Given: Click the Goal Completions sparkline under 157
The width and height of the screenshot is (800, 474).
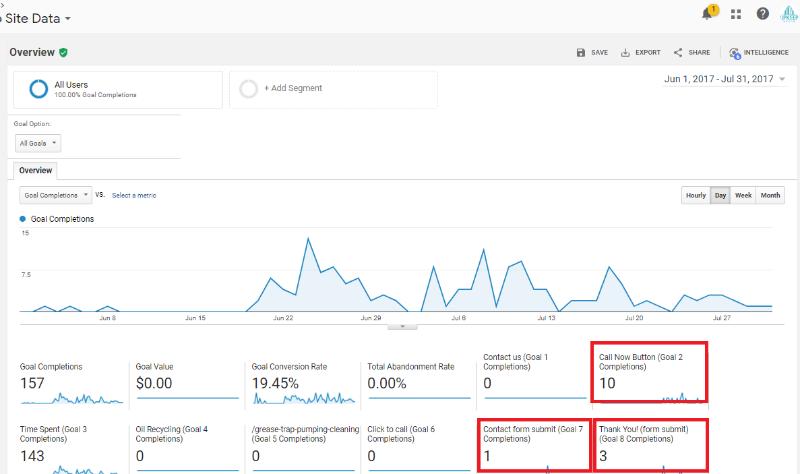Looking at the screenshot, I should tap(72, 398).
